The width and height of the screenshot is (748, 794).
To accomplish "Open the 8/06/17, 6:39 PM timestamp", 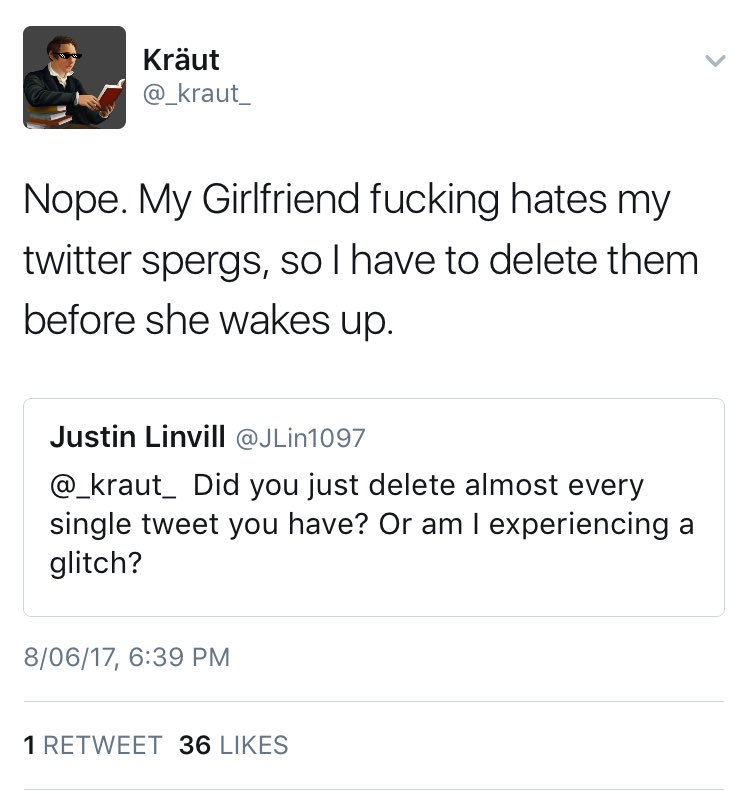I will coord(127,657).
